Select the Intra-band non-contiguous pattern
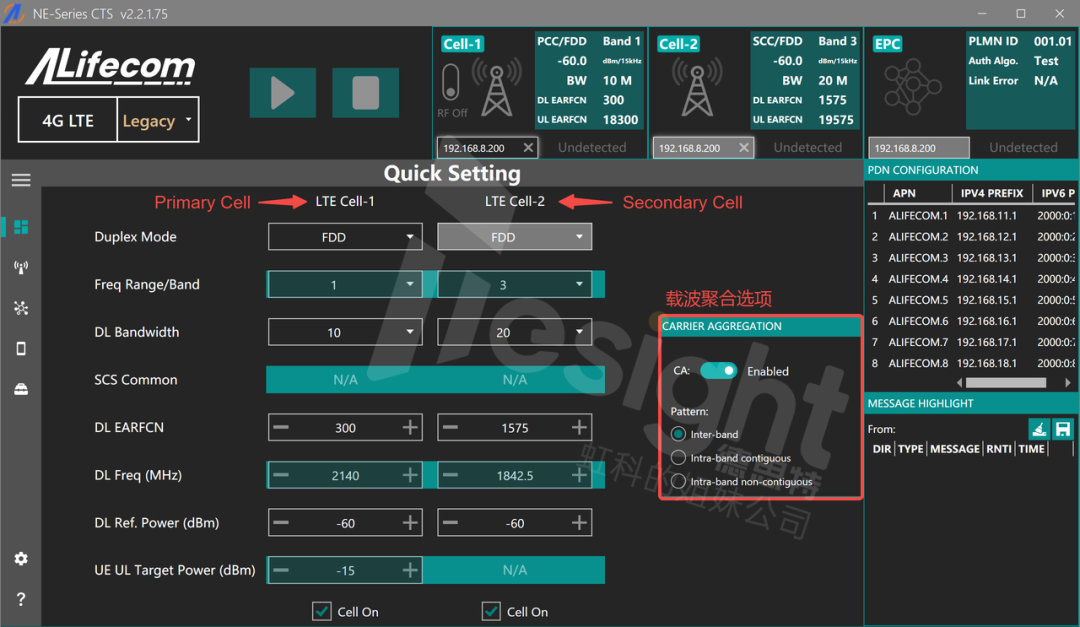The height and width of the screenshot is (627, 1080). point(678,481)
